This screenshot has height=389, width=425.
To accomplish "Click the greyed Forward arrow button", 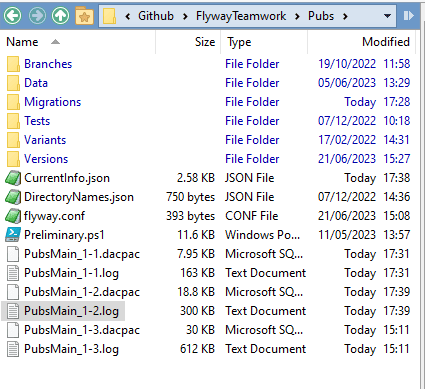I will coord(37,15).
